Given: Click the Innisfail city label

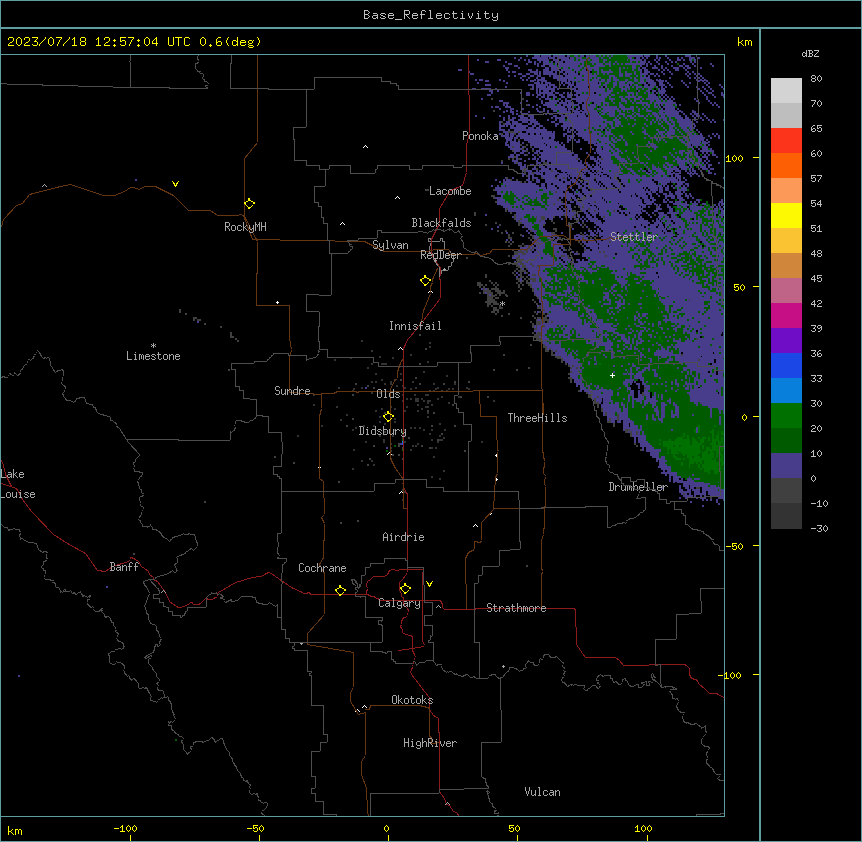Looking at the screenshot, I should click(x=415, y=326).
